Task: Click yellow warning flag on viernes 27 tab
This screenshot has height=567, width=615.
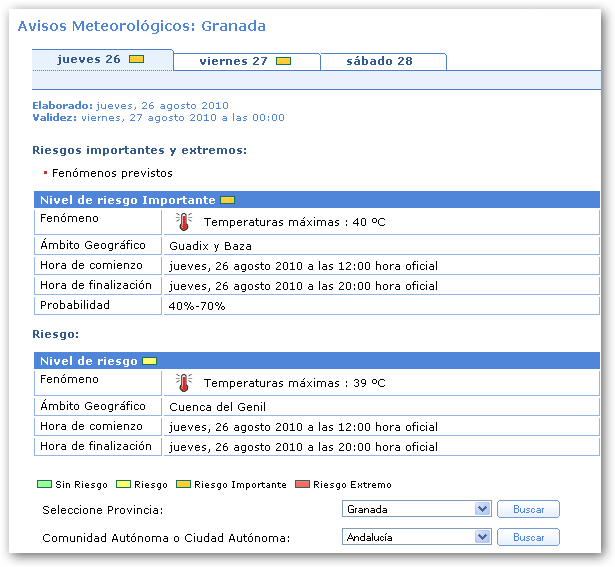Action: pos(283,62)
